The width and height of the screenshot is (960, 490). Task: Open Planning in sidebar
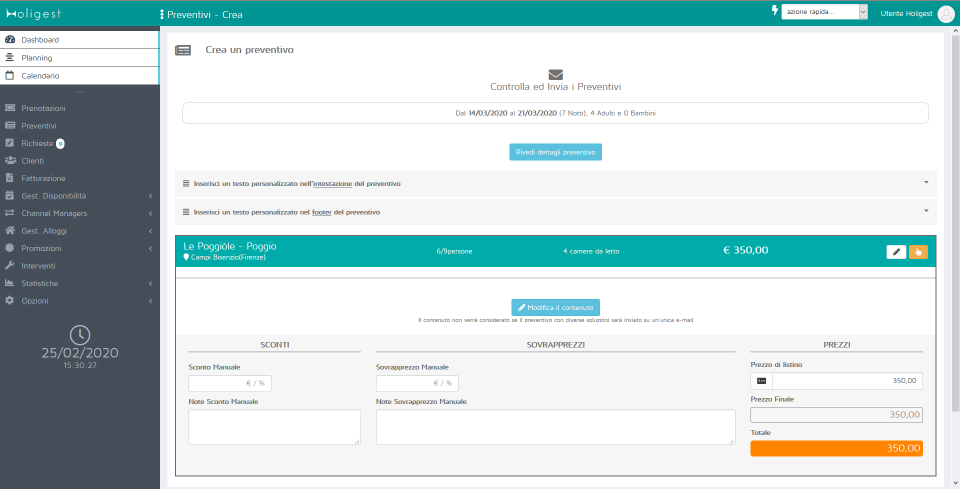point(80,58)
